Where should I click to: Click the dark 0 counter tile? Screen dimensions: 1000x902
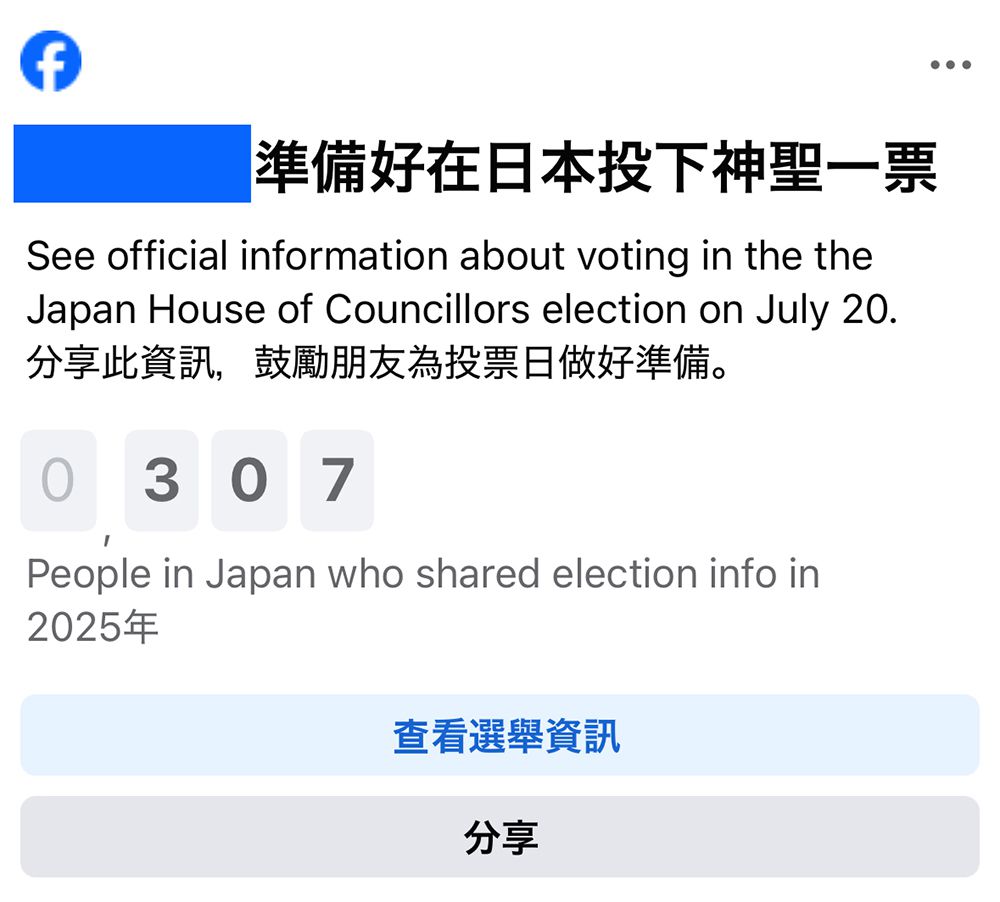[x=249, y=480]
